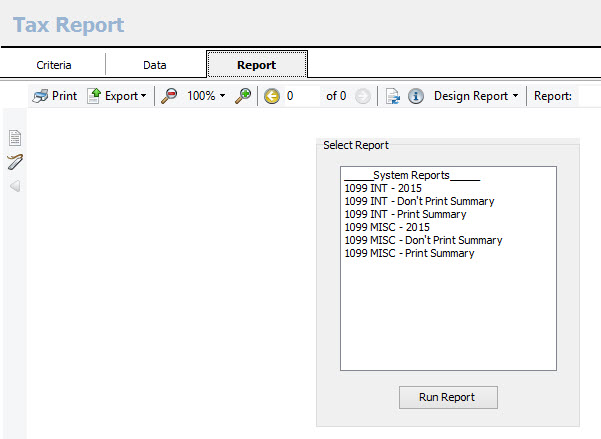Image resolution: width=601 pixels, height=439 pixels.
Task: Click the refresh report icon
Action: point(393,96)
